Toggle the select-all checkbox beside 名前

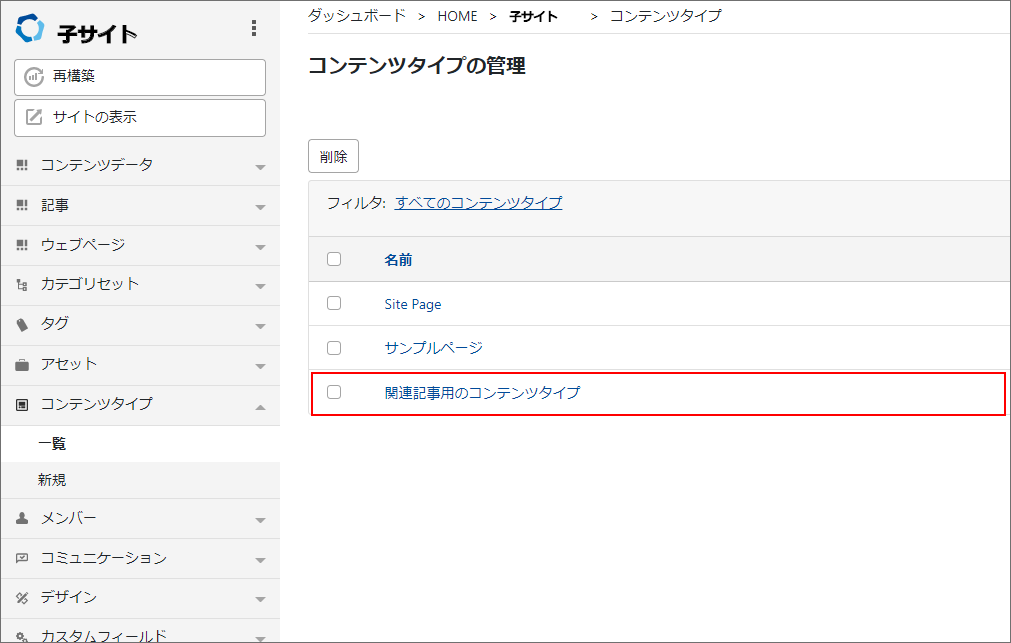tap(334, 259)
